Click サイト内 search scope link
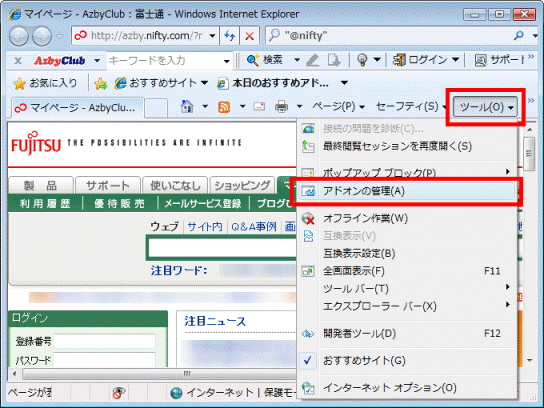This screenshot has height=408, width=544. click(x=205, y=227)
